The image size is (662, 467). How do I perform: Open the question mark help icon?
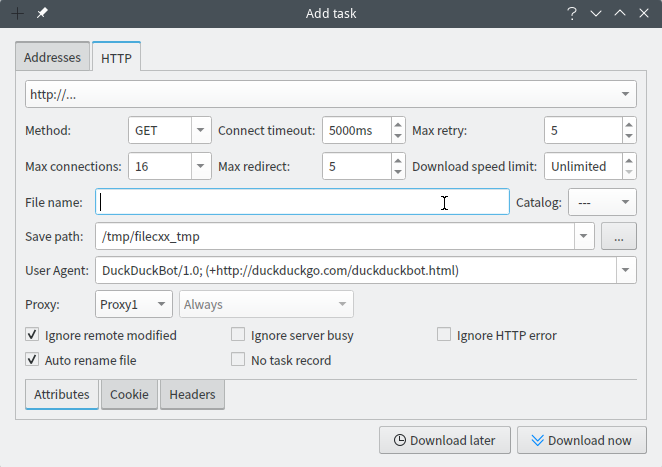pos(572,13)
